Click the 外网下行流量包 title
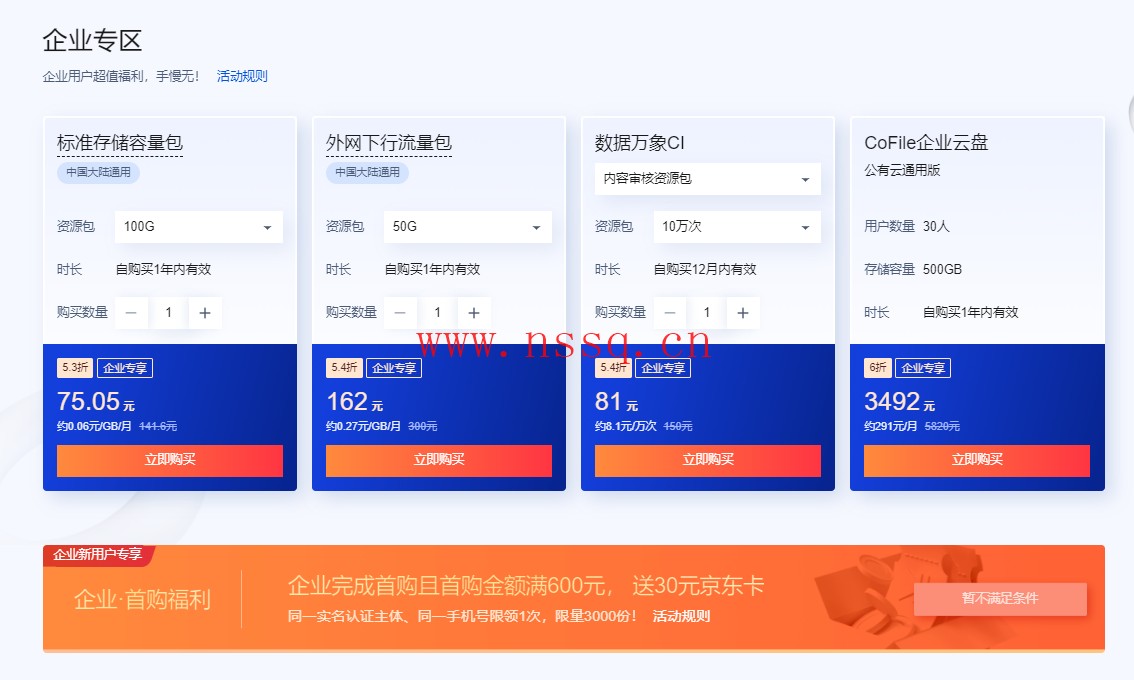The width and height of the screenshot is (1134, 680). pyautogui.click(x=389, y=143)
